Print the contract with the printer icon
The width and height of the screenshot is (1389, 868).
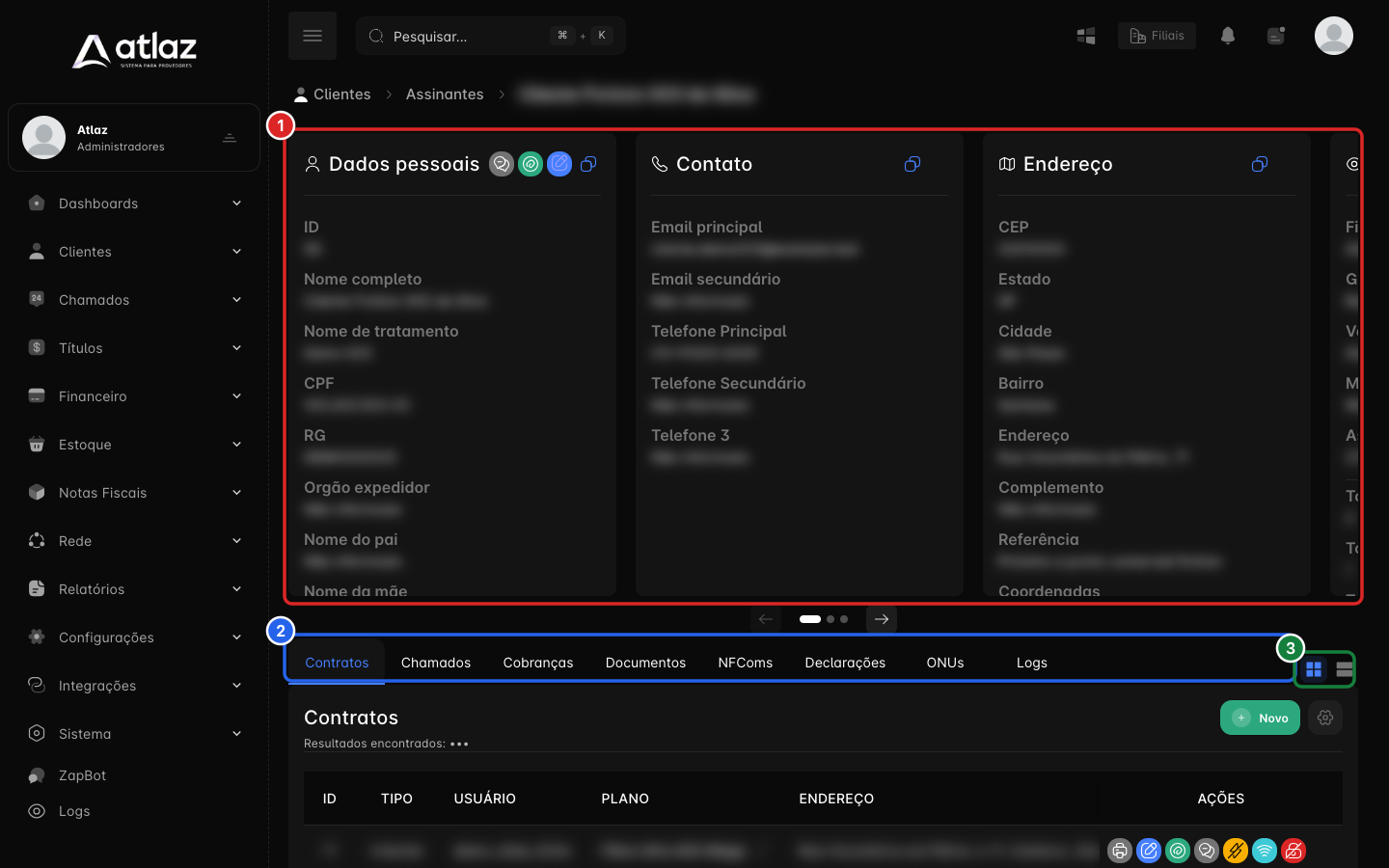pos(1120,851)
